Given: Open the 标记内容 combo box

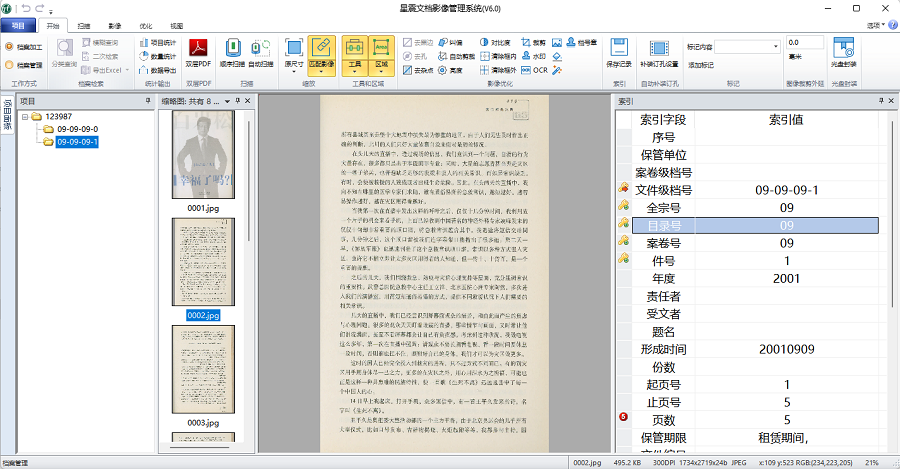Looking at the screenshot, I should 747,46.
